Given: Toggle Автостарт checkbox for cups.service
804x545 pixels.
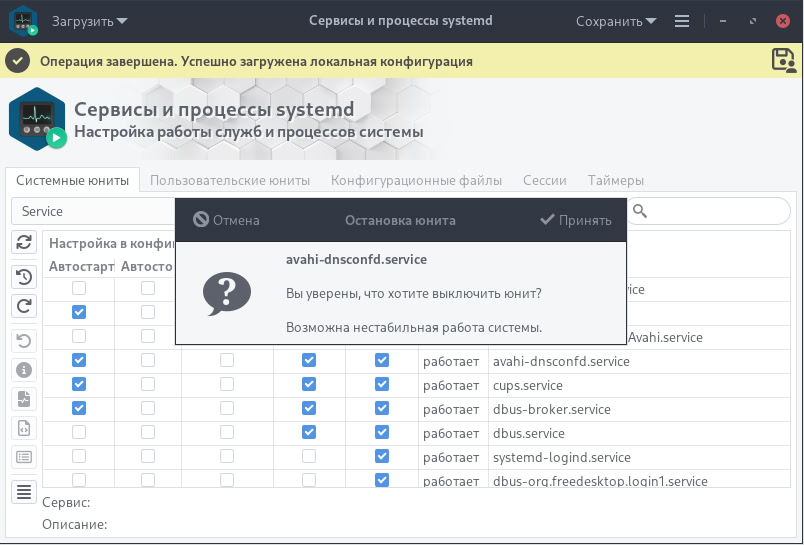Looking at the screenshot, I should tap(79, 385).
